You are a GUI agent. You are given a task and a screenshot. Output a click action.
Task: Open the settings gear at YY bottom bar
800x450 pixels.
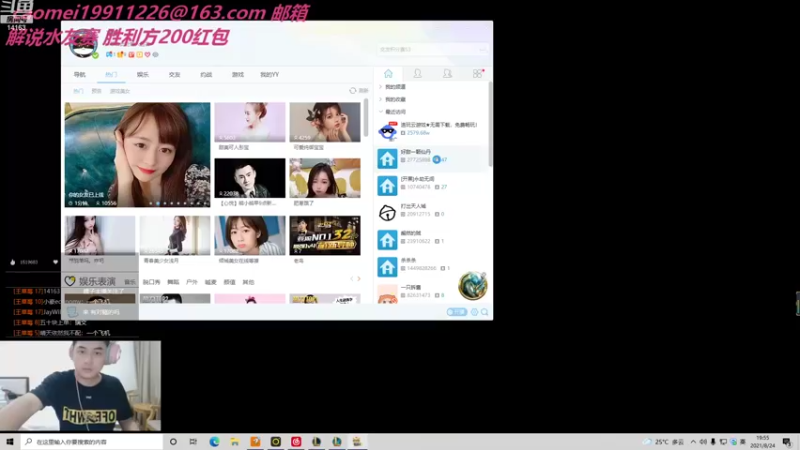[x=474, y=312]
